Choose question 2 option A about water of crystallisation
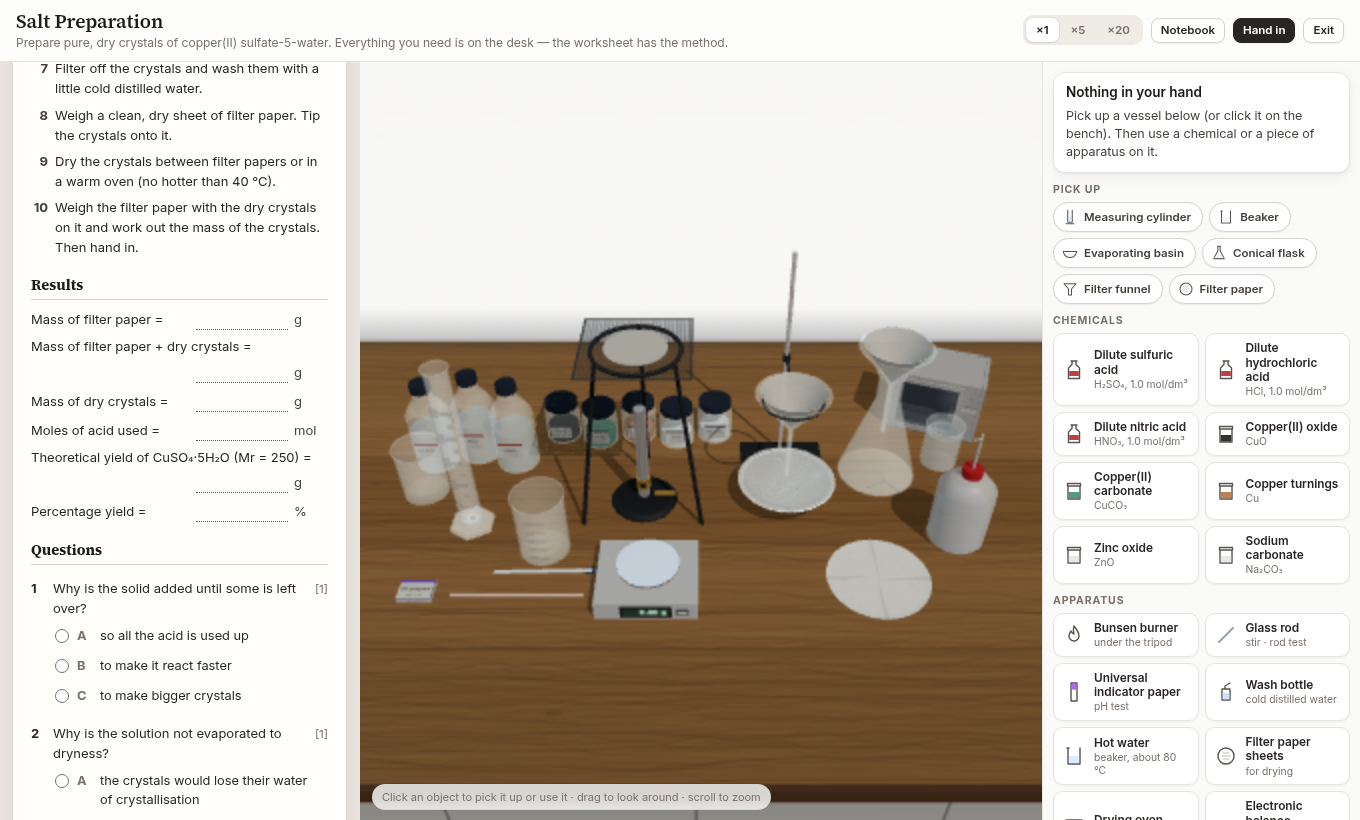The width and height of the screenshot is (1360, 820). (x=62, y=781)
